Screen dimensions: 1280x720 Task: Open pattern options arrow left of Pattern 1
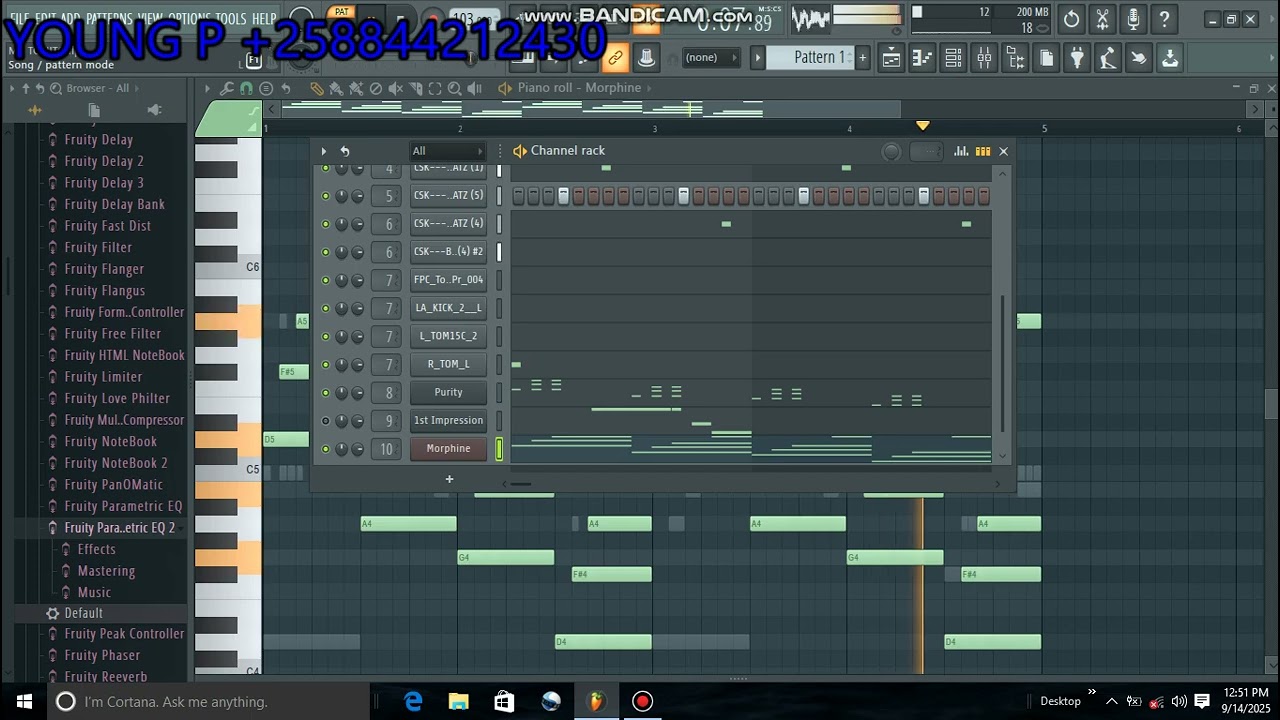(x=758, y=58)
